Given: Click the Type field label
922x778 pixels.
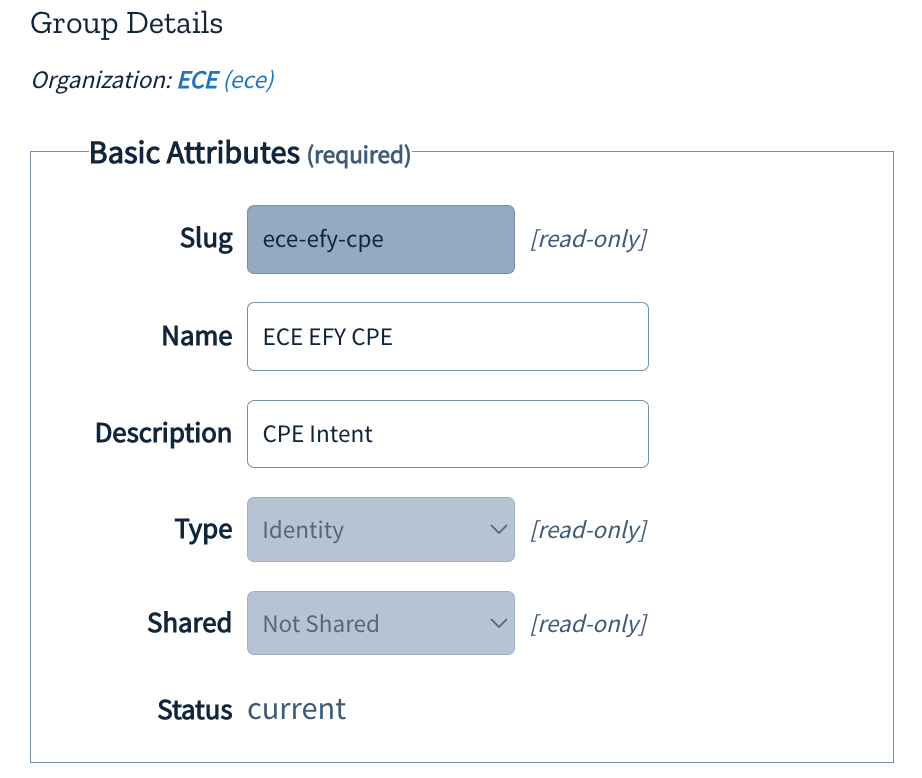Looking at the screenshot, I should (203, 529).
